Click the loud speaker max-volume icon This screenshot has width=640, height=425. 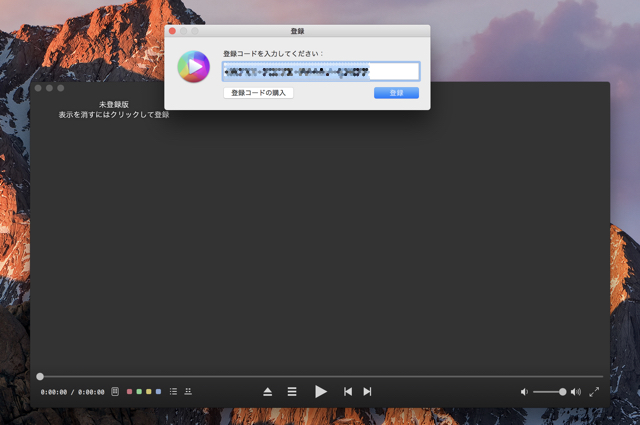point(575,392)
